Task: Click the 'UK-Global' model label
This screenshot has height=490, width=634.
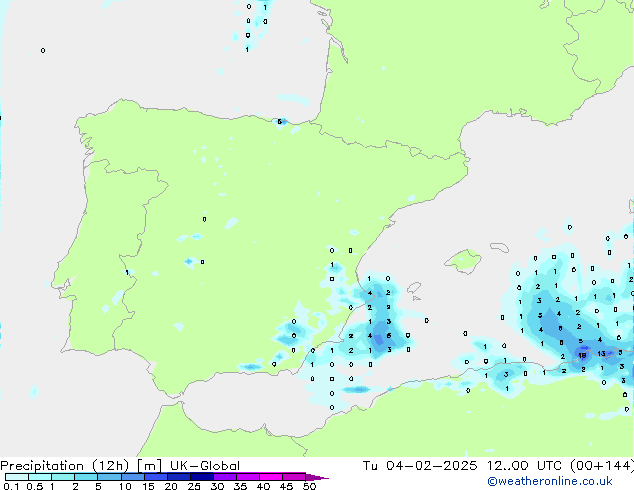Action: coord(205,466)
